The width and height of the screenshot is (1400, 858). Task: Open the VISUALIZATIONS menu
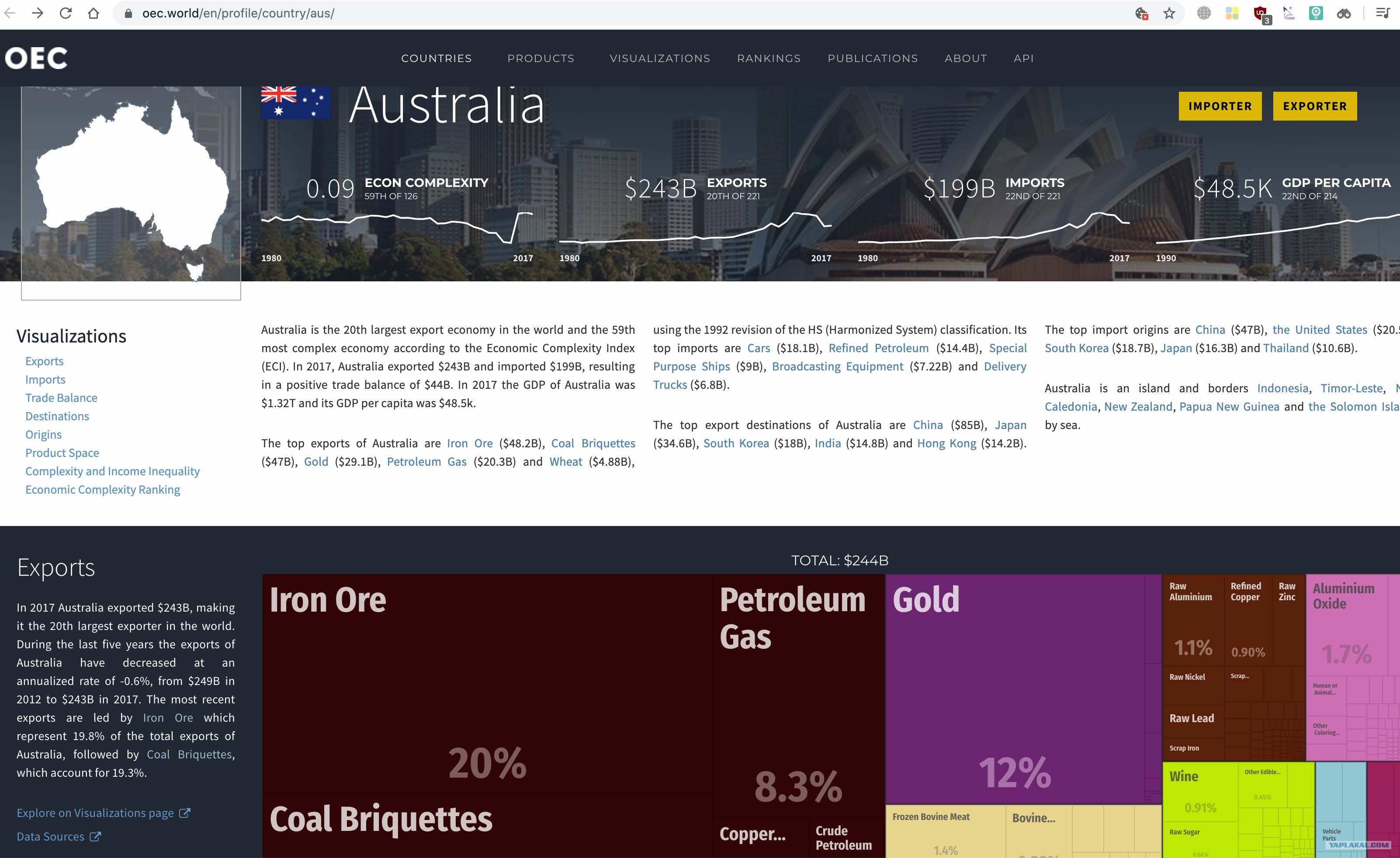point(660,58)
